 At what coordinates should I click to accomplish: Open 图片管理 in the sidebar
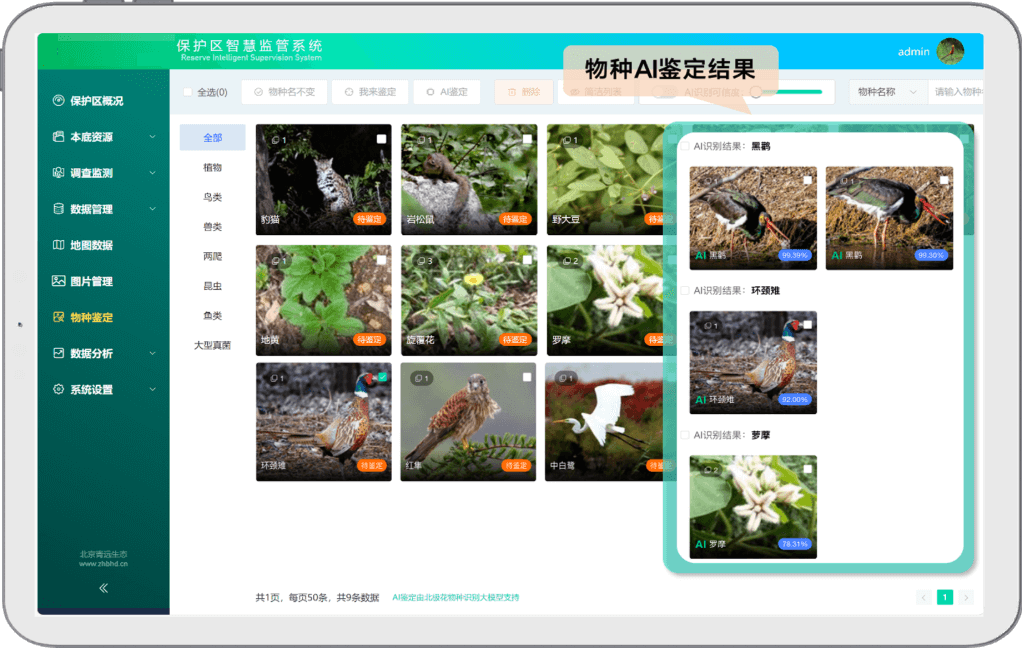[x=82, y=281]
